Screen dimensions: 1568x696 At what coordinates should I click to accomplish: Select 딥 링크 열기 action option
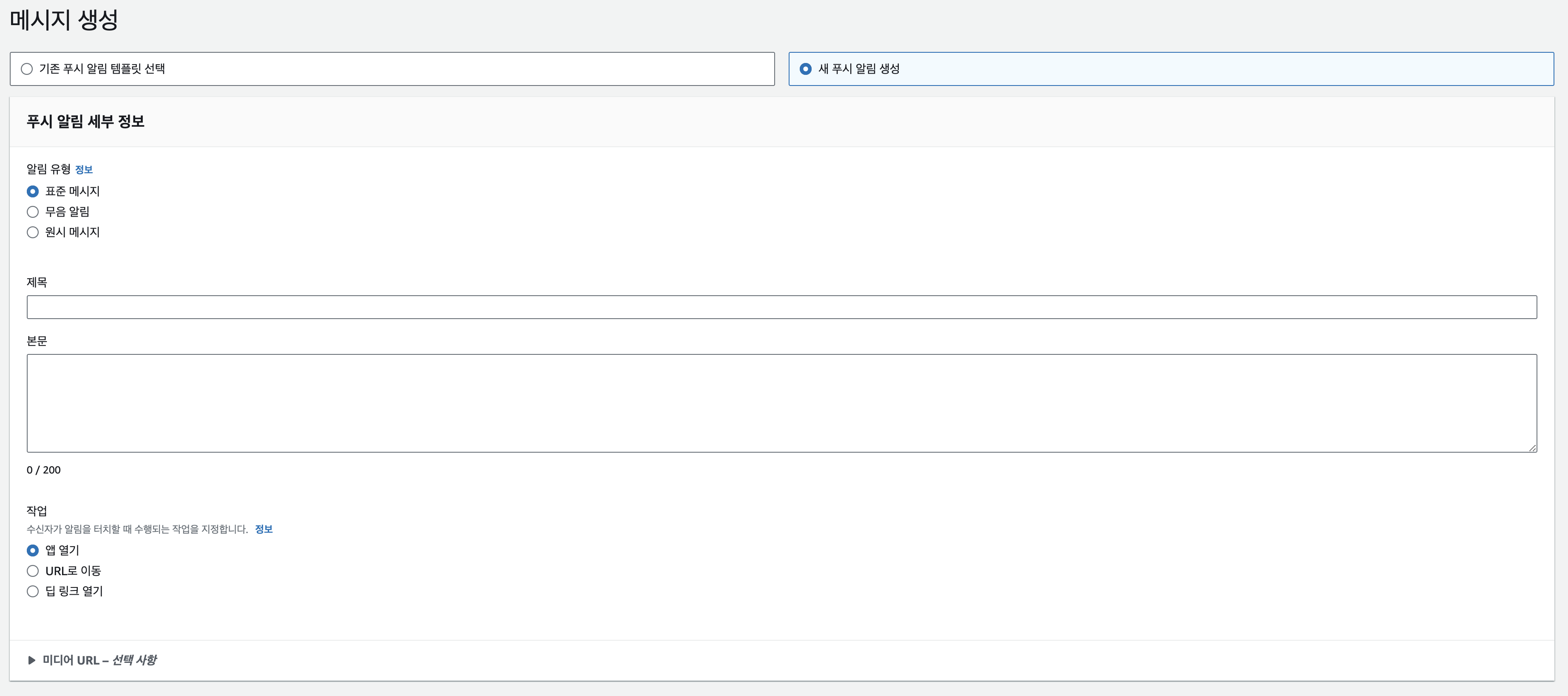pos(33,591)
